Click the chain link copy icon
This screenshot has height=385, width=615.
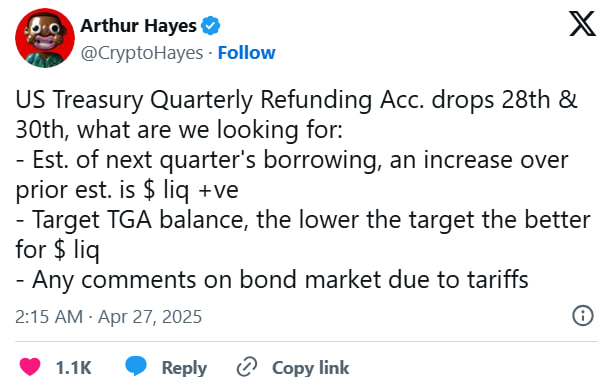coord(247,367)
